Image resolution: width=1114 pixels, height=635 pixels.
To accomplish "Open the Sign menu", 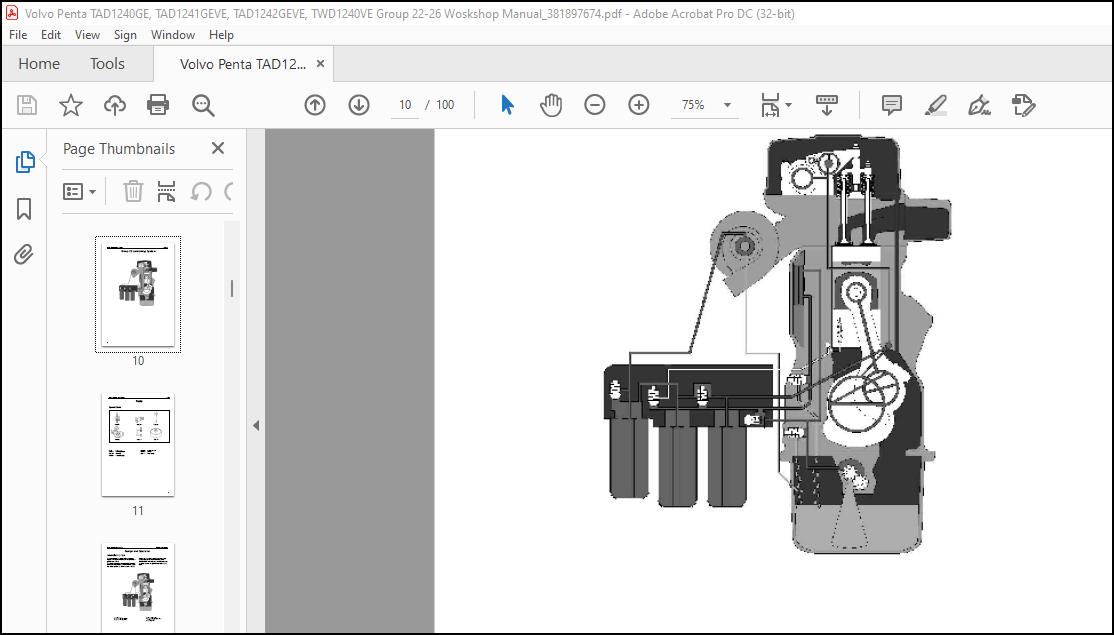I will pos(125,35).
